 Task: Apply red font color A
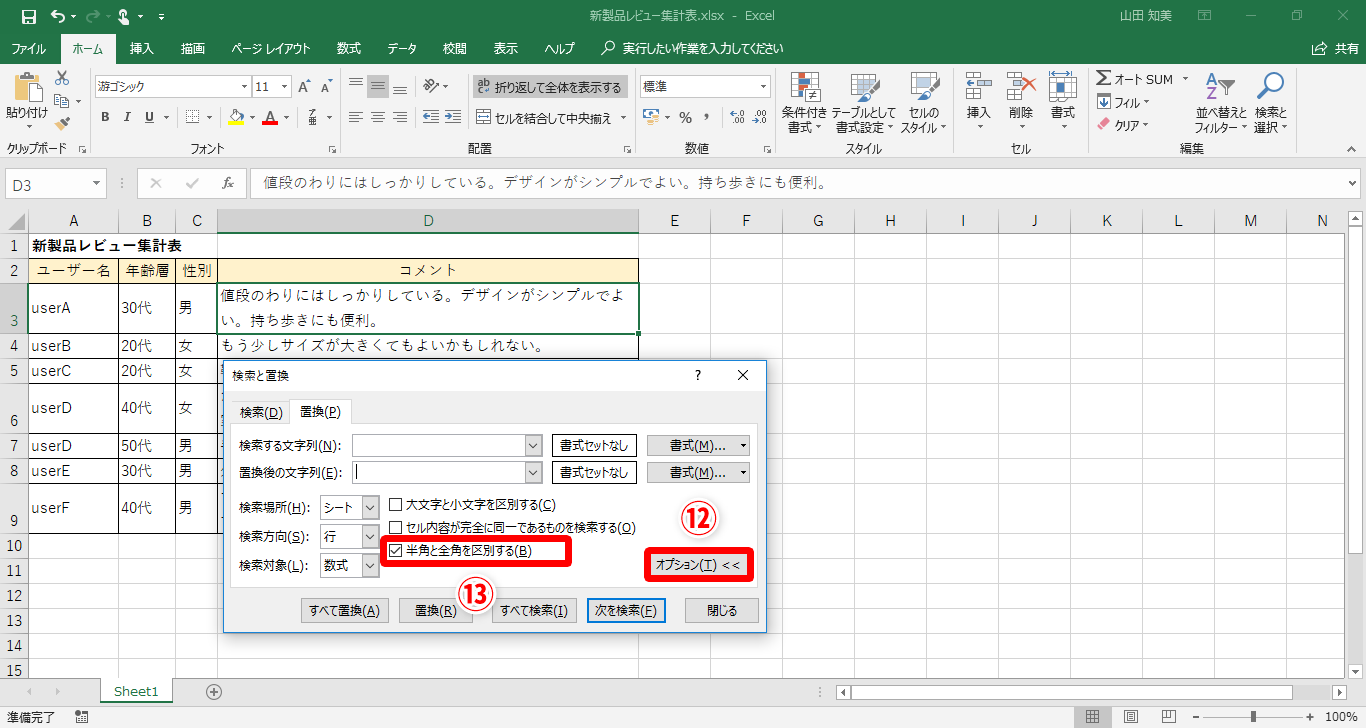[269, 117]
